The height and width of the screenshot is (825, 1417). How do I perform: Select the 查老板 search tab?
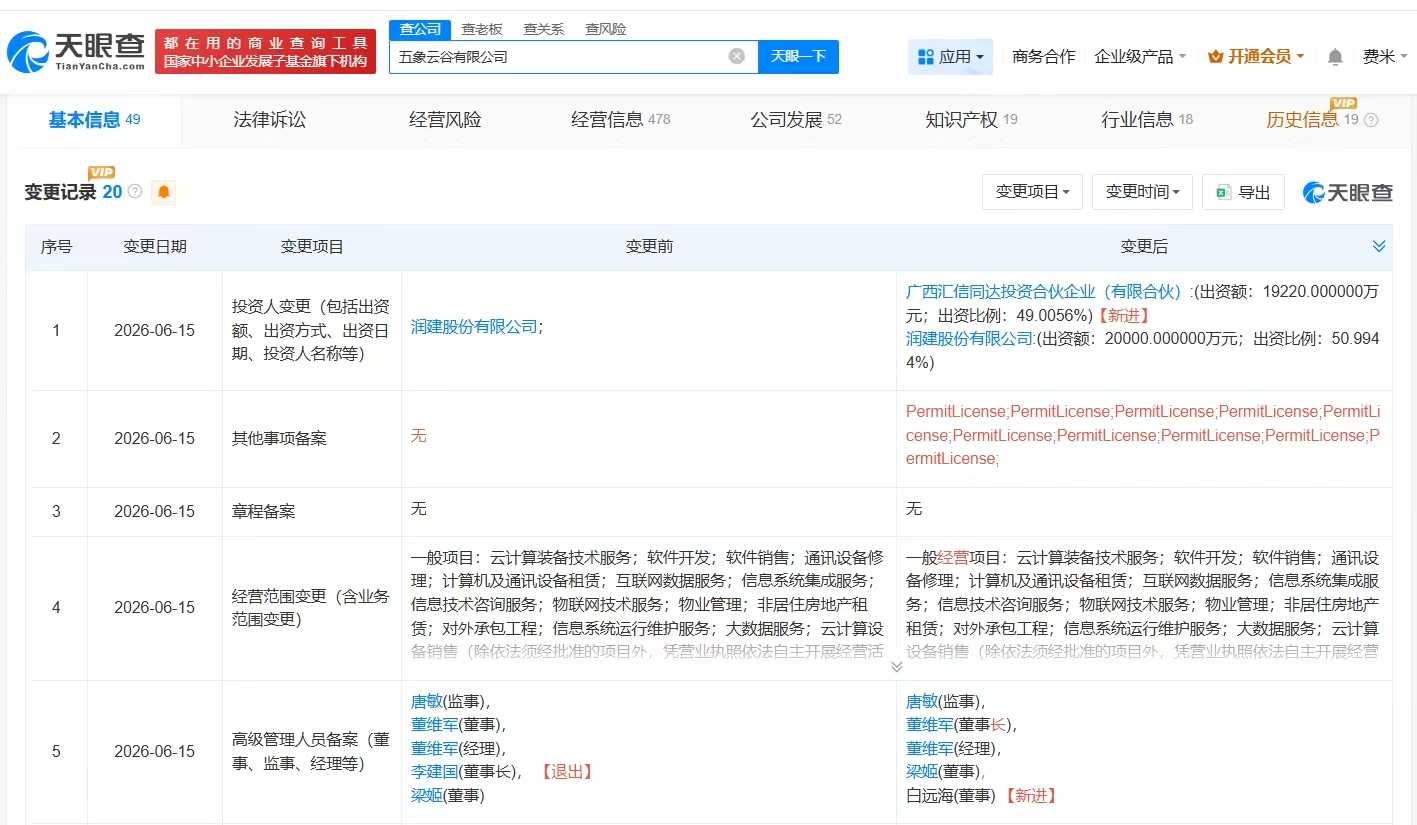click(x=482, y=29)
